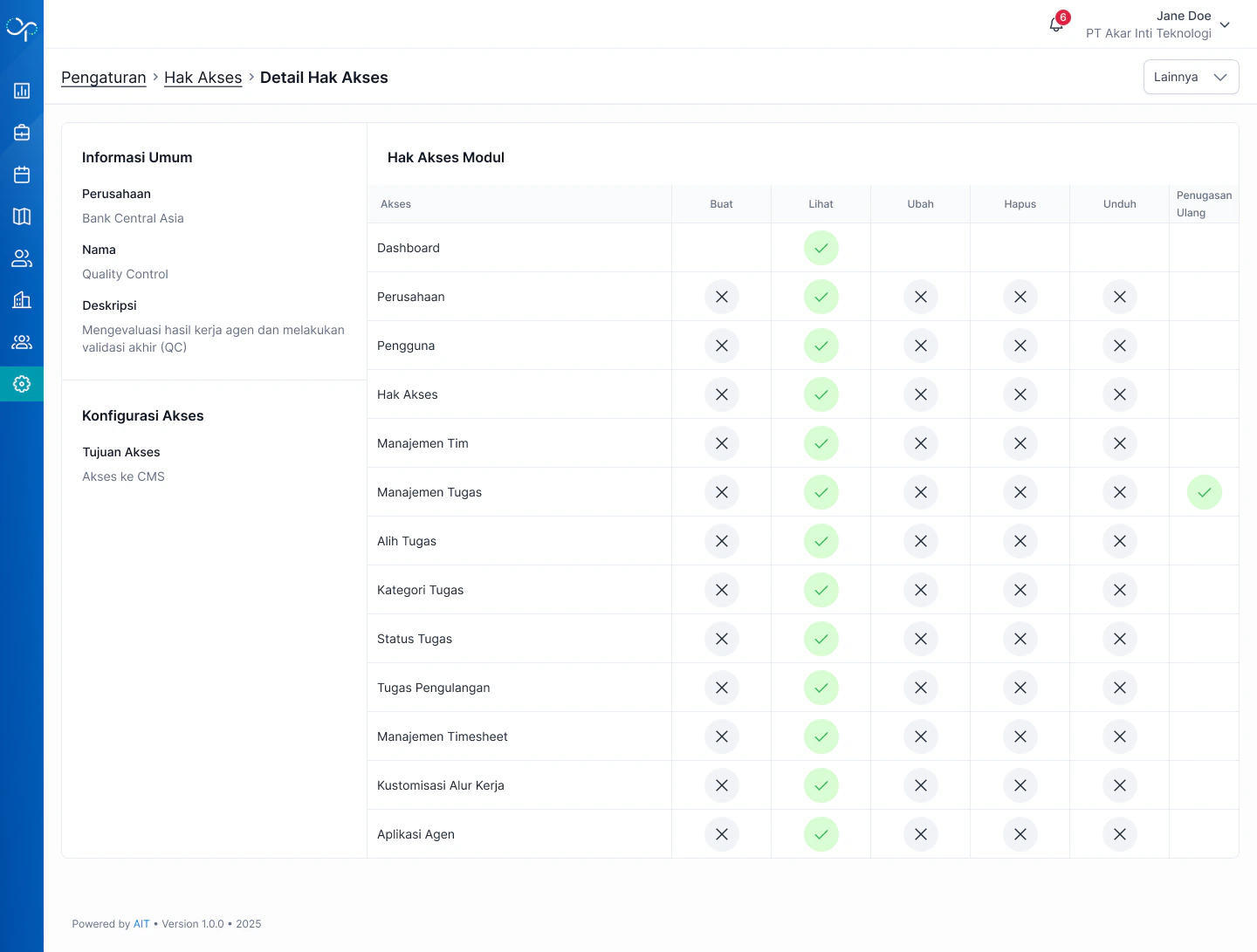Click the Quality Control name value
Image resolution: width=1257 pixels, height=952 pixels.
tap(125, 274)
